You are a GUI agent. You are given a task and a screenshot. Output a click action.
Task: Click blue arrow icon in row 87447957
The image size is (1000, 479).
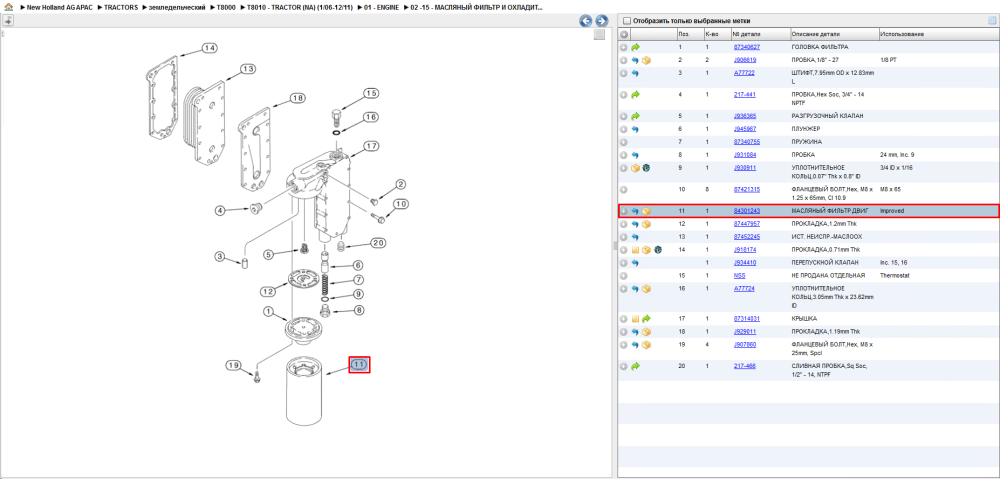(635, 224)
